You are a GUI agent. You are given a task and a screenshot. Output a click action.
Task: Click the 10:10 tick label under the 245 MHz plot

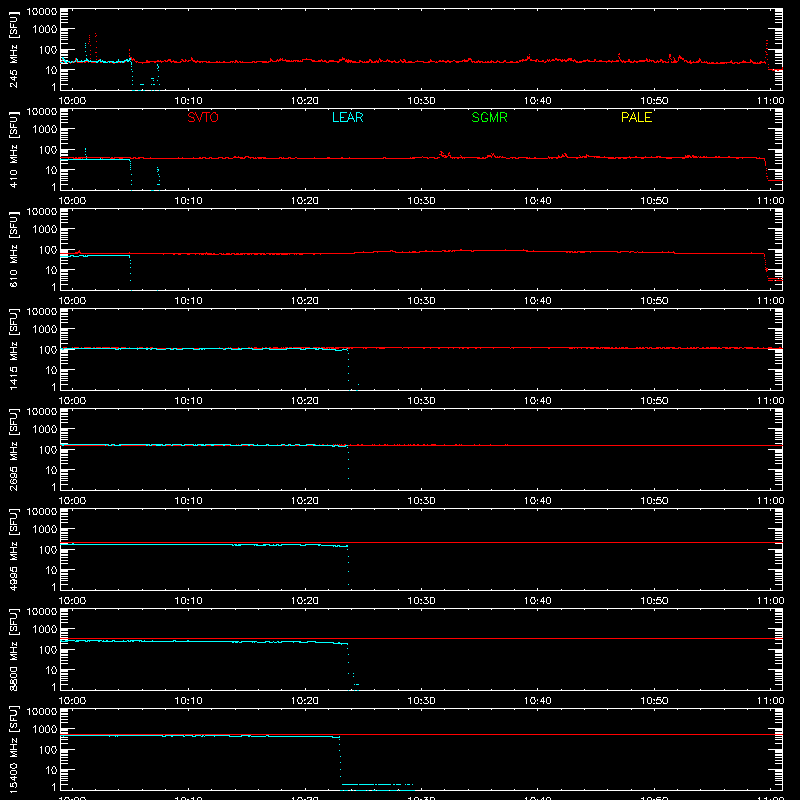(x=188, y=101)
